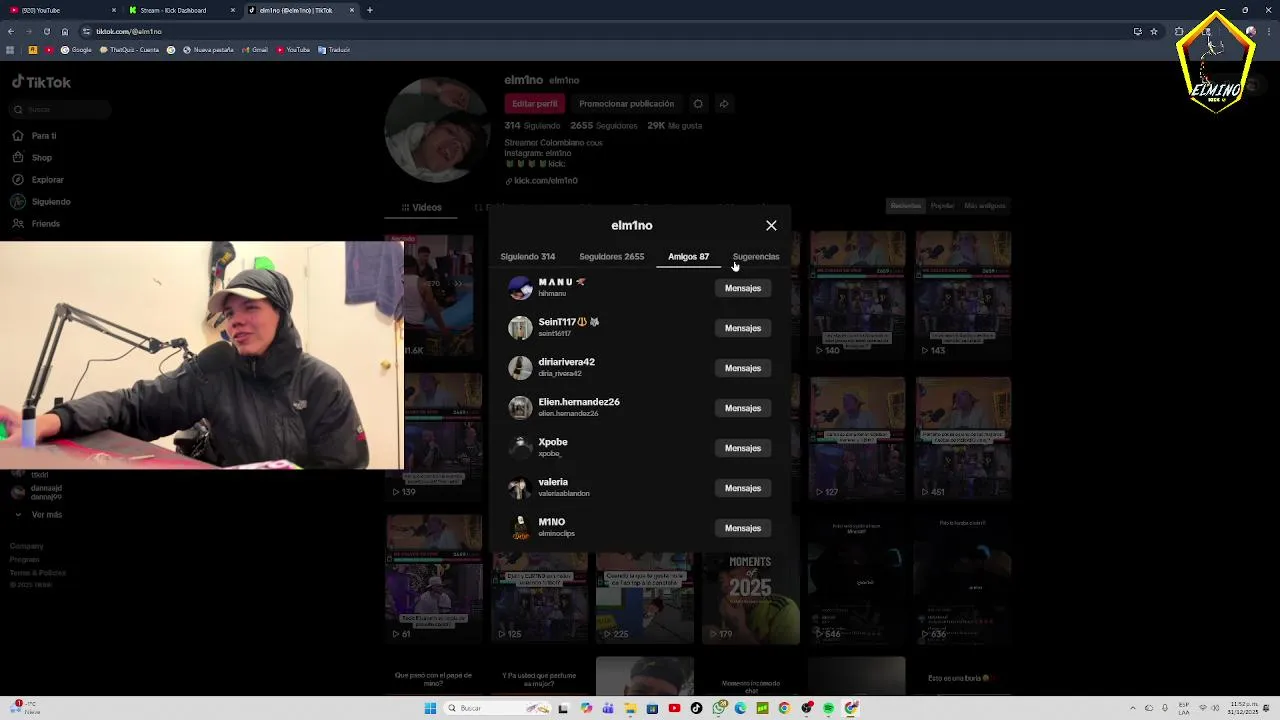Image resolution: width=1280 pixels, height=720 pixels.
Task: Click the browser back arrow
Action: point(11,31)
